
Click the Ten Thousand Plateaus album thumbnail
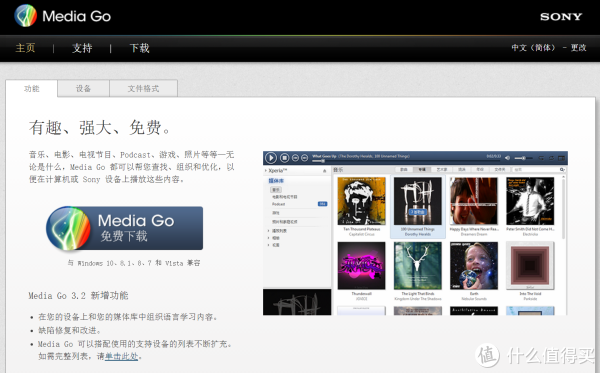[361, 201]
